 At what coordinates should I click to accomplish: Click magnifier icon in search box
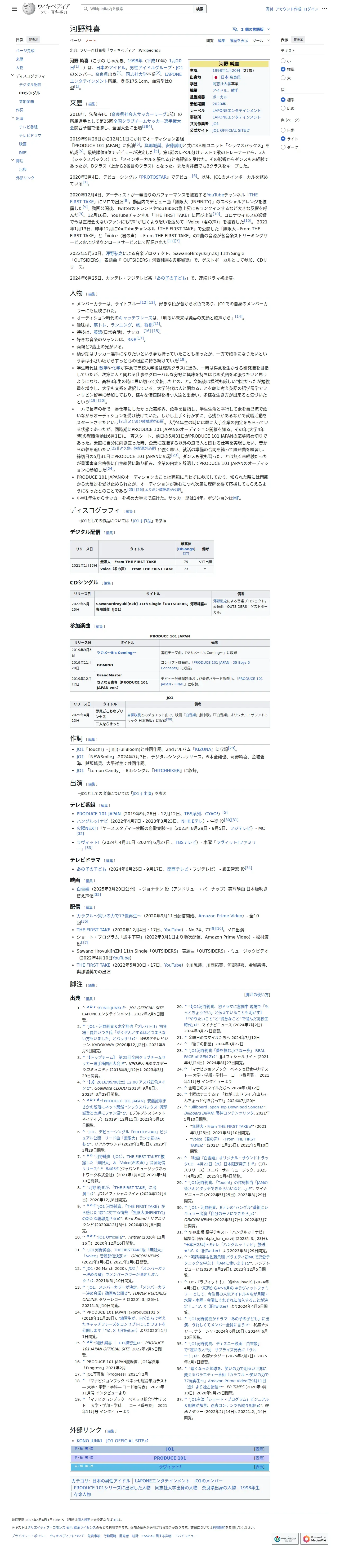(x=86, y=9)
